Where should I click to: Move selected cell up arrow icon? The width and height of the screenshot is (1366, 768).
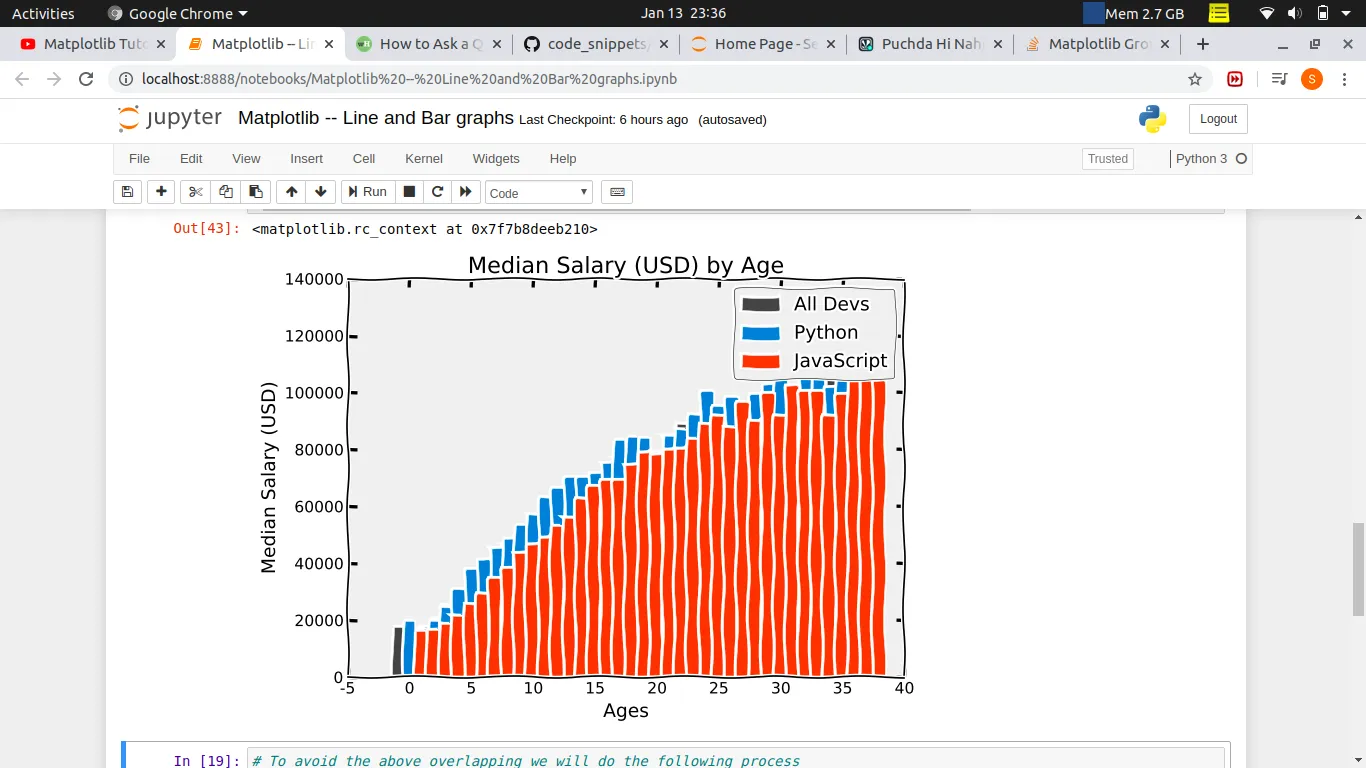pyautogui.click(x=291, y=192)
